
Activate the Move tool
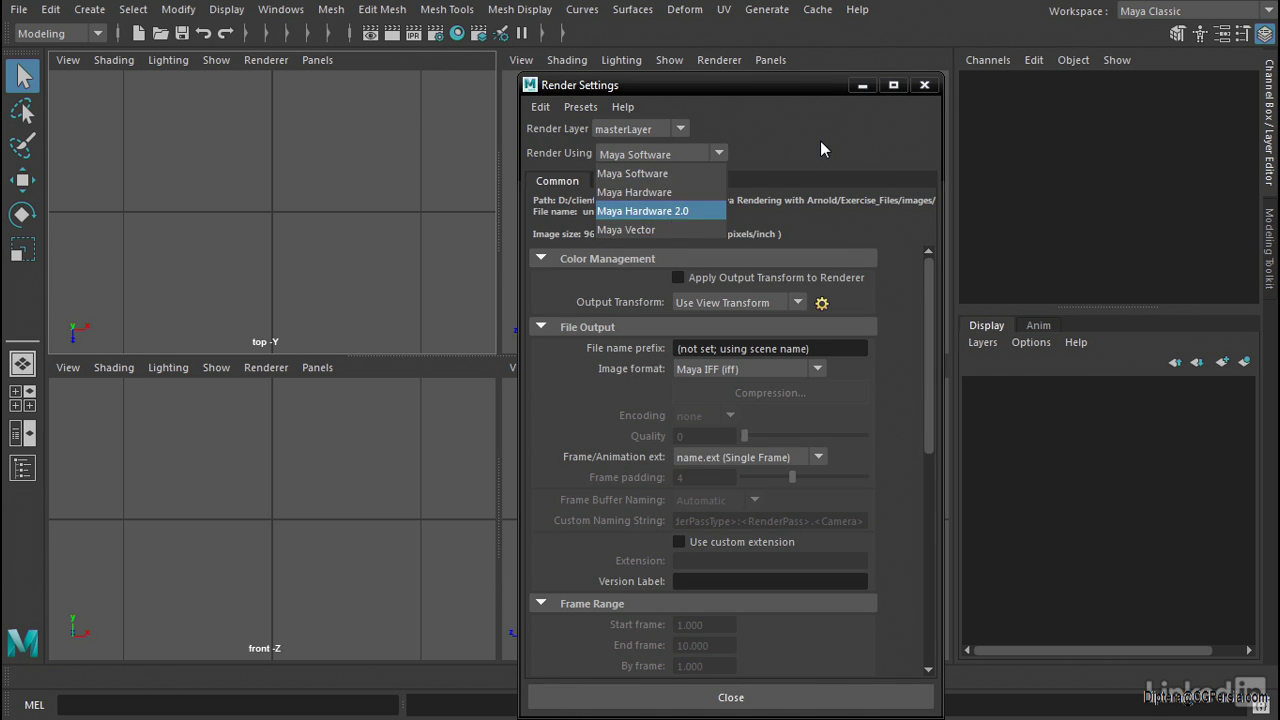click(23, 180)
